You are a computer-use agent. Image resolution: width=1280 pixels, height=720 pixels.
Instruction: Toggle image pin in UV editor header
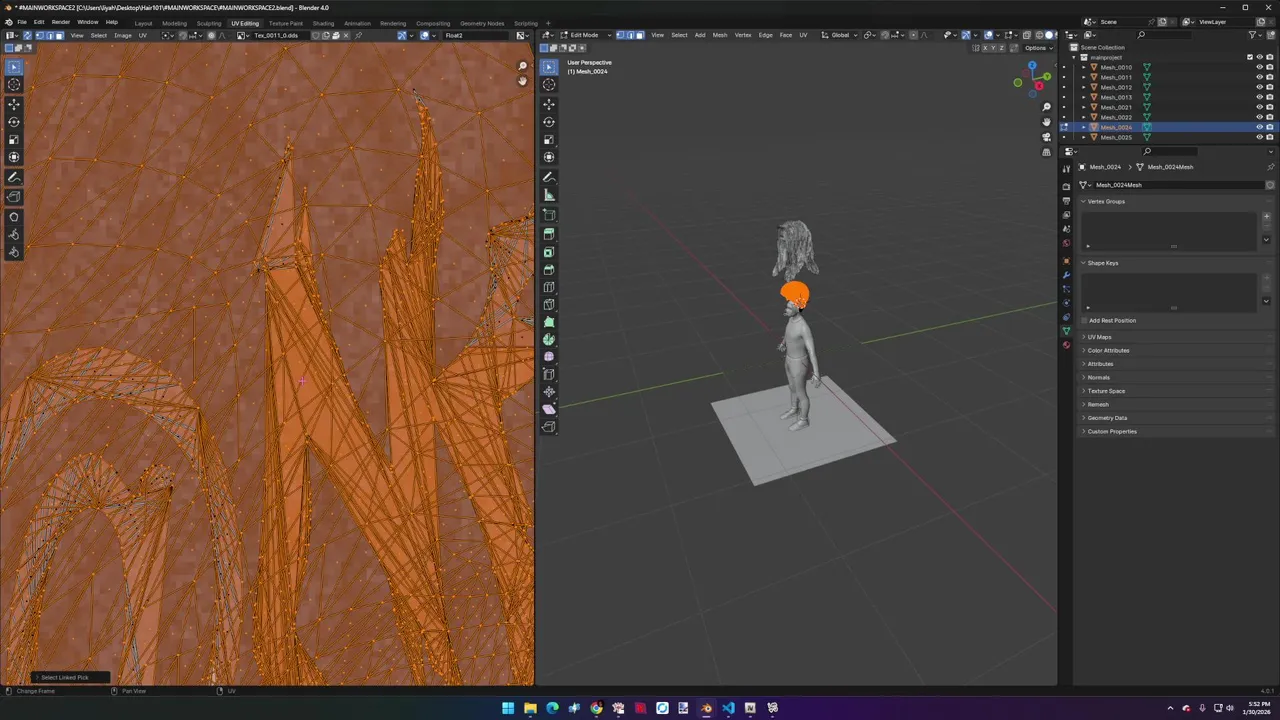click(359, 35)
